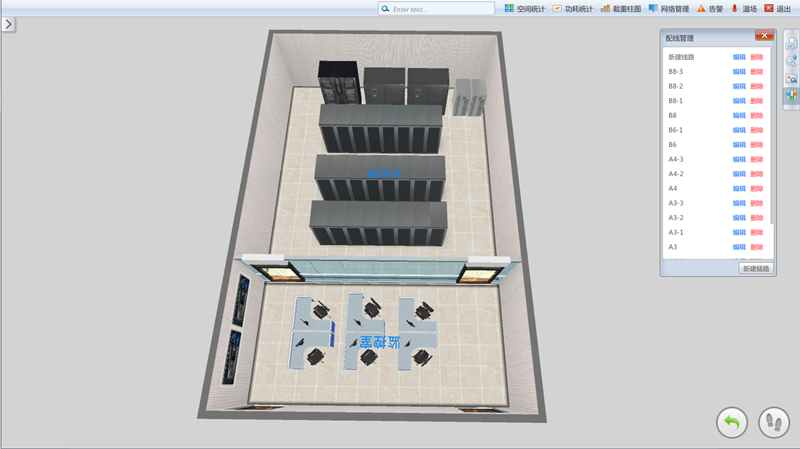Delete the A3-1 wiring entry
Screen dimensions: 800x449
click(x=757, y=232)
